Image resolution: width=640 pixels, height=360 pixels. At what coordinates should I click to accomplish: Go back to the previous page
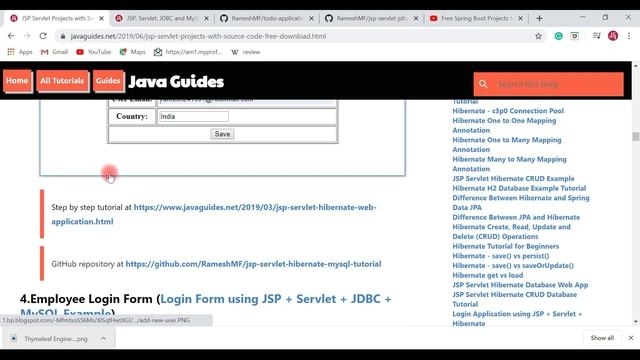[11, 36]
